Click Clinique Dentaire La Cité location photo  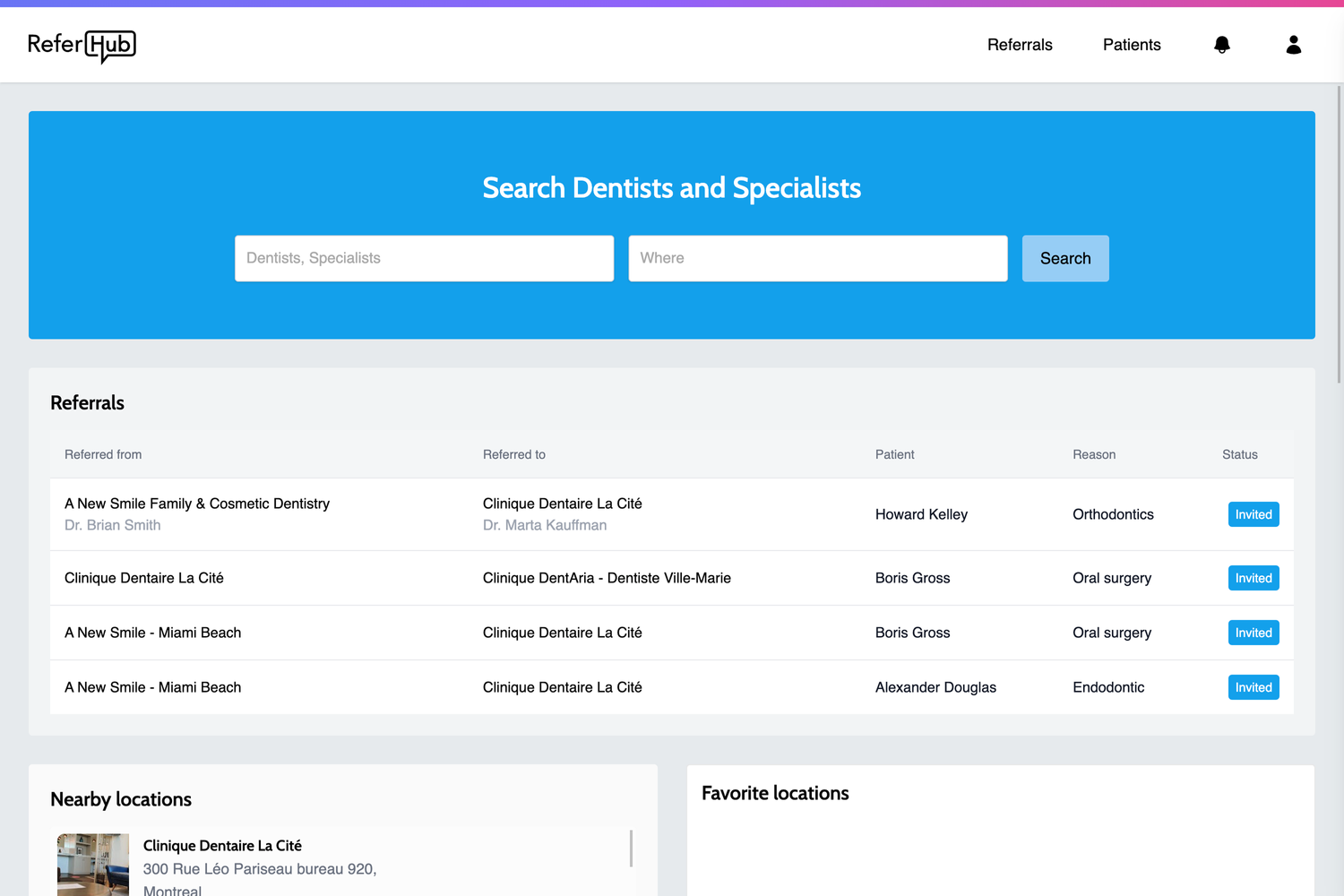pos(93,865)
